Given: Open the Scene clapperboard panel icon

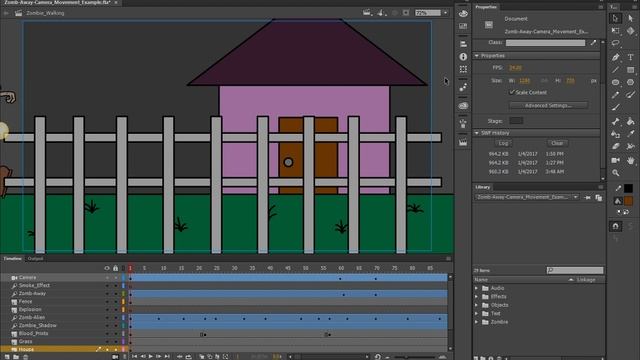Looking at the screenshot, I should [463, 142].
